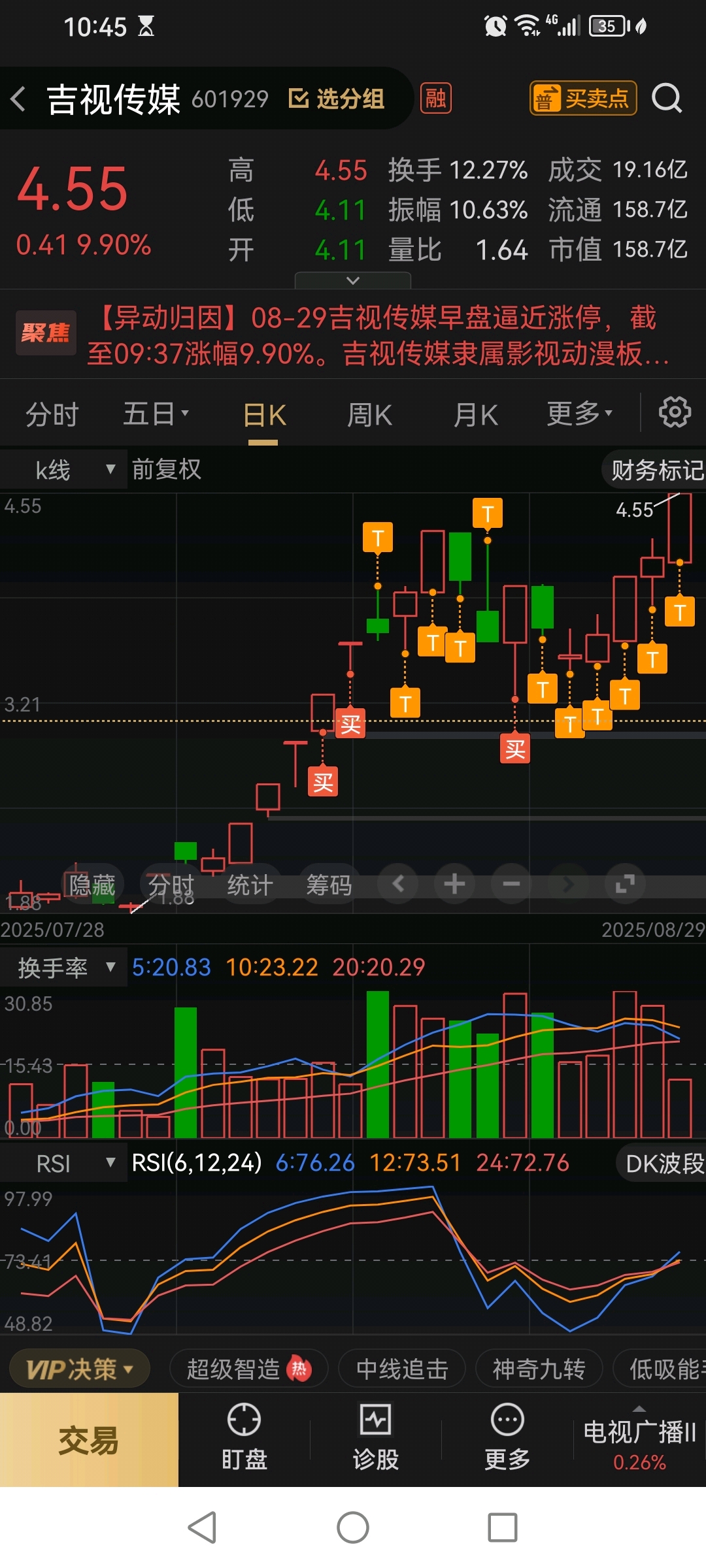706x1568 pixels.
Task: Open the RSI indicator dropdown
Action: [x=63, y=1163]
